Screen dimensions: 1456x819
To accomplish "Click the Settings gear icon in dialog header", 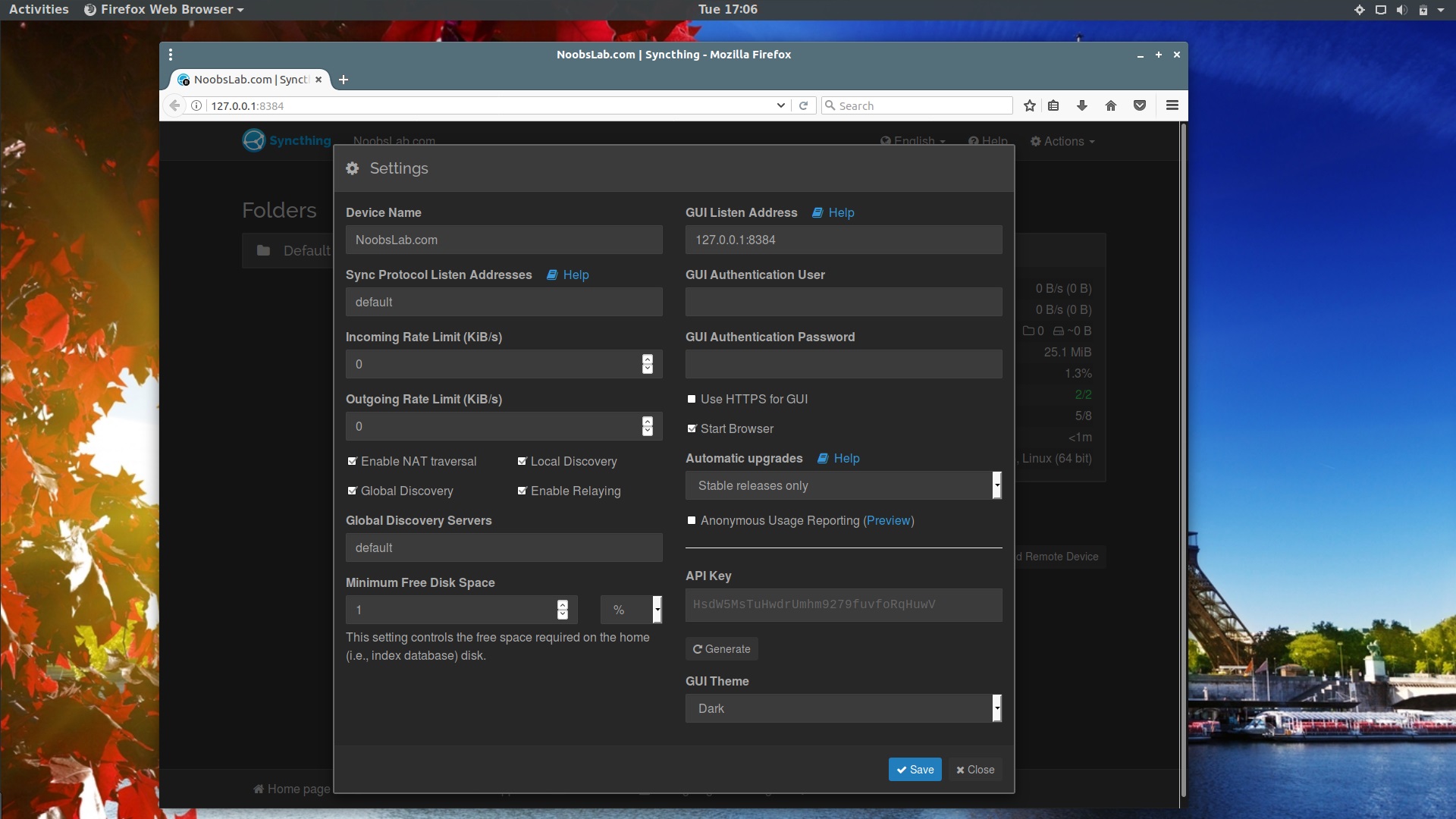I will (x=352, y=168).
